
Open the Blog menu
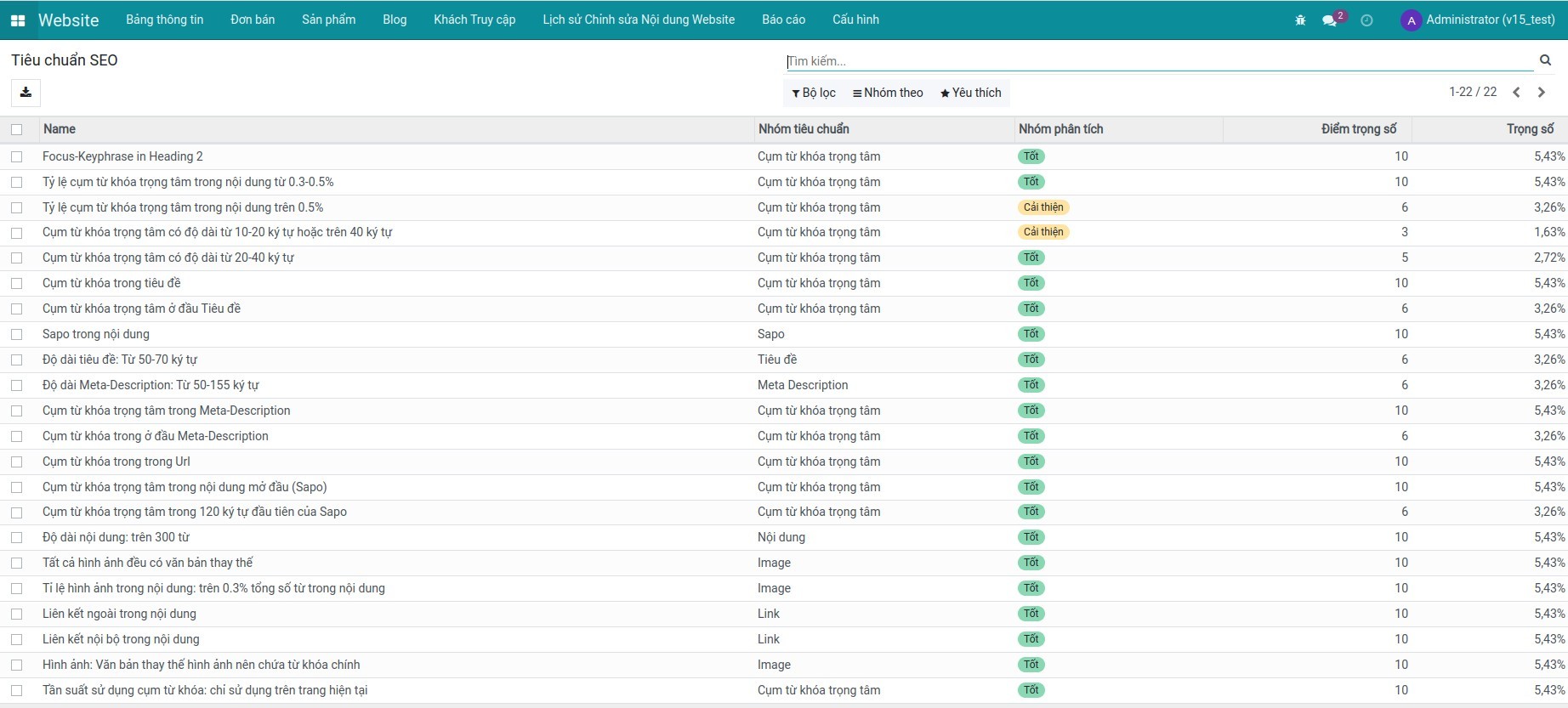[x=395, y=20]
